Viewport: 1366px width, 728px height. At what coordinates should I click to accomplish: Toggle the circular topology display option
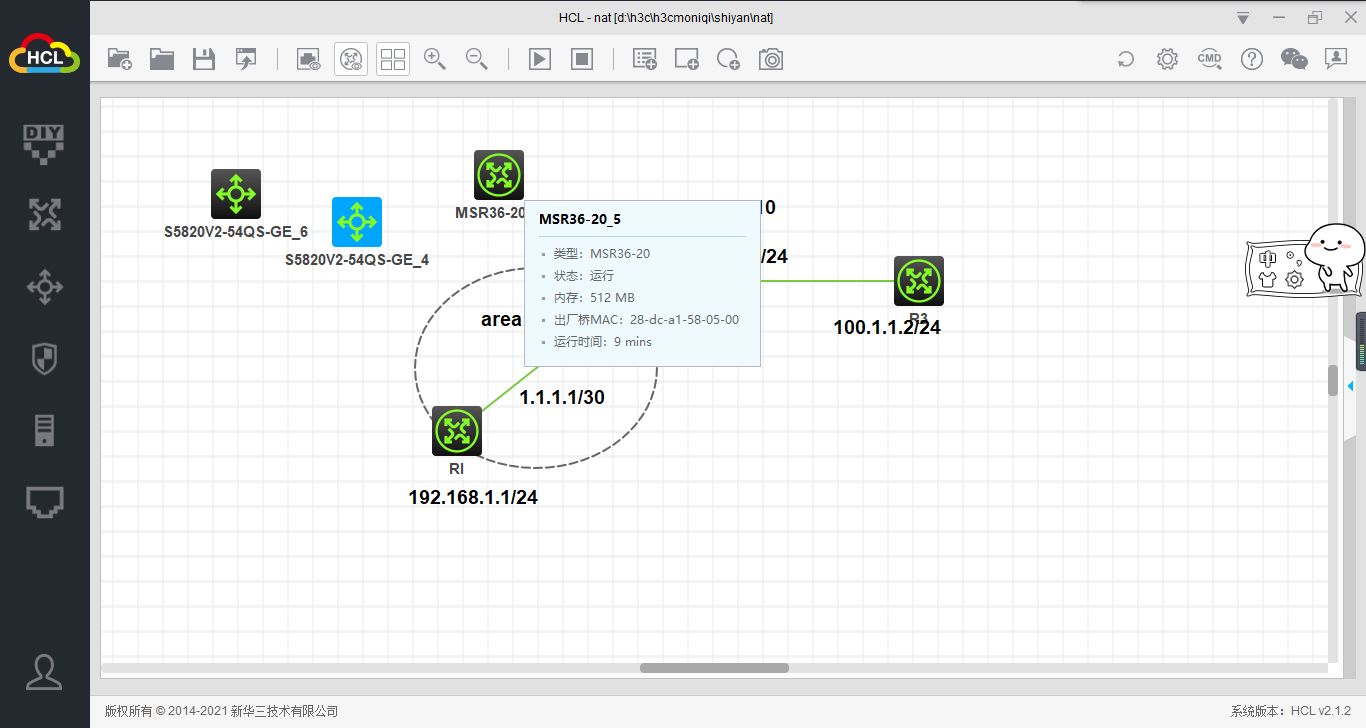pos(351,59)
